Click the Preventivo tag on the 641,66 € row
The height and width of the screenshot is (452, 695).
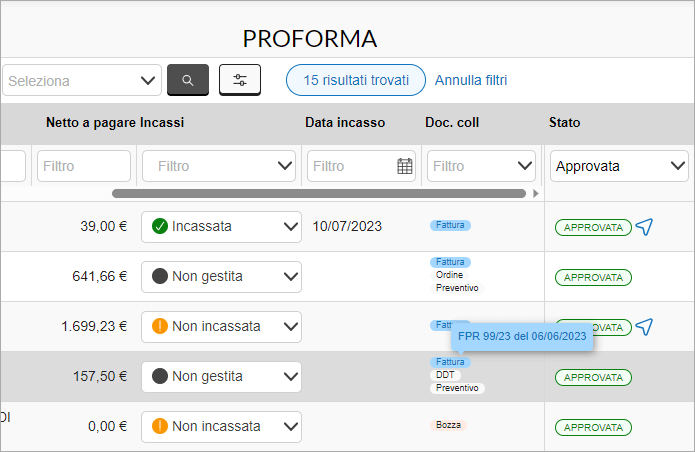point(457,288)
